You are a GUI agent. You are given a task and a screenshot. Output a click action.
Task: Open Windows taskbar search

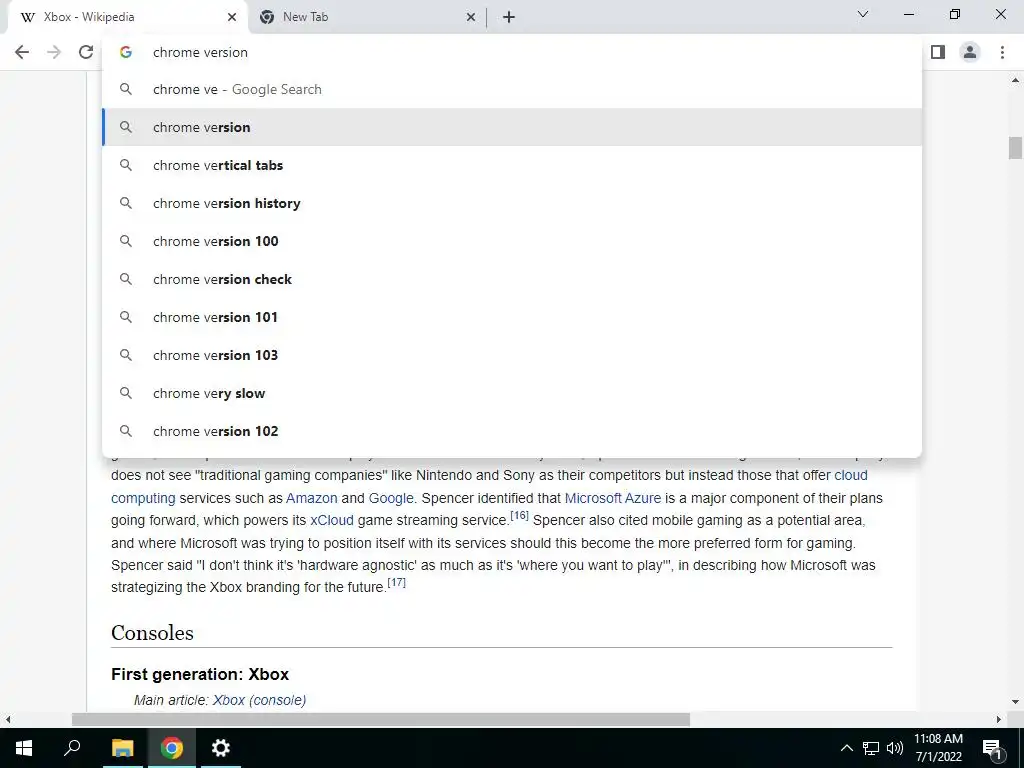[x=72, y=748]
